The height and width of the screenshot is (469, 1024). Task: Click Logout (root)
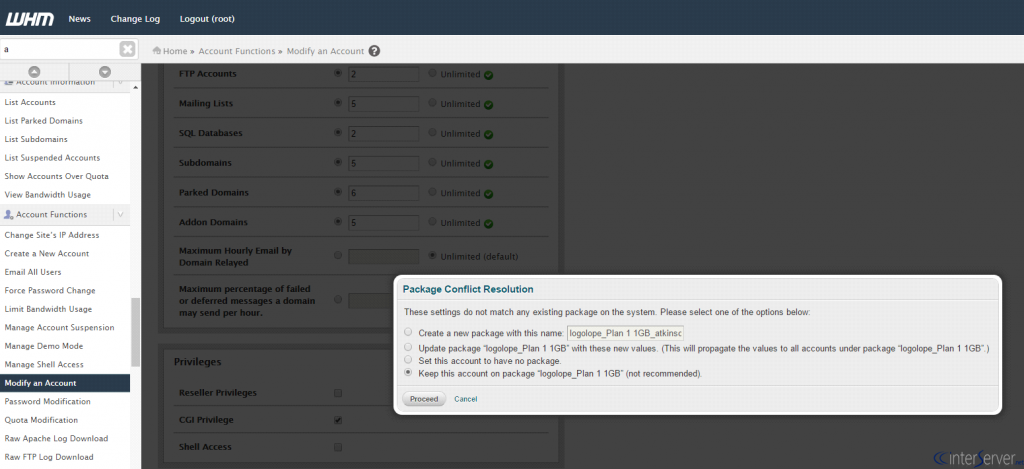(x=207, y=19)
